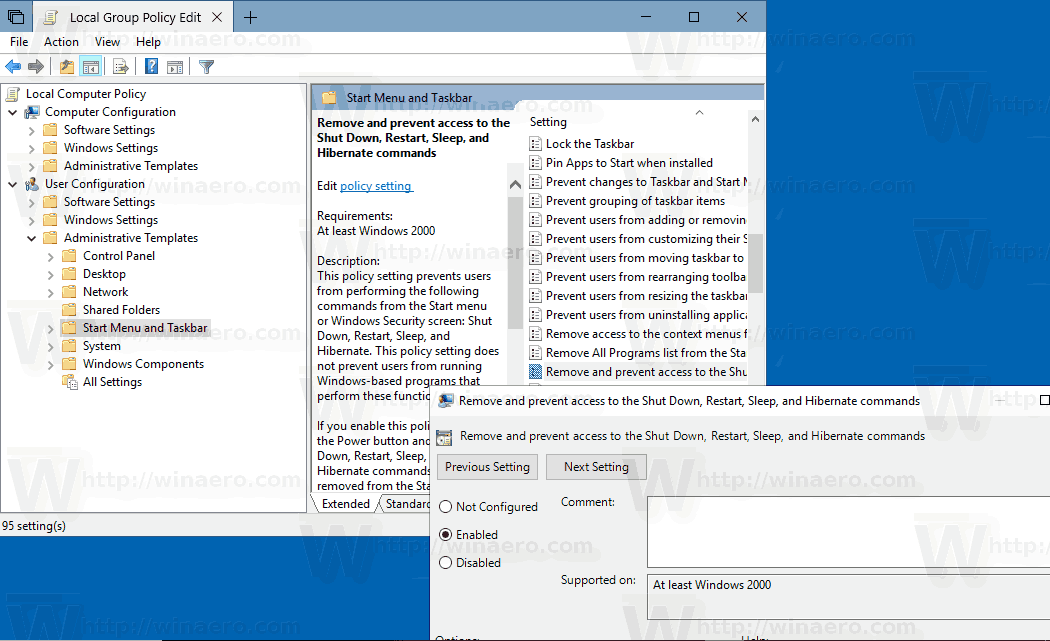Screen dimensions: 1050x641
Task: Open Help using the question mark toolbar icon
Action: [x=150, y=67]
